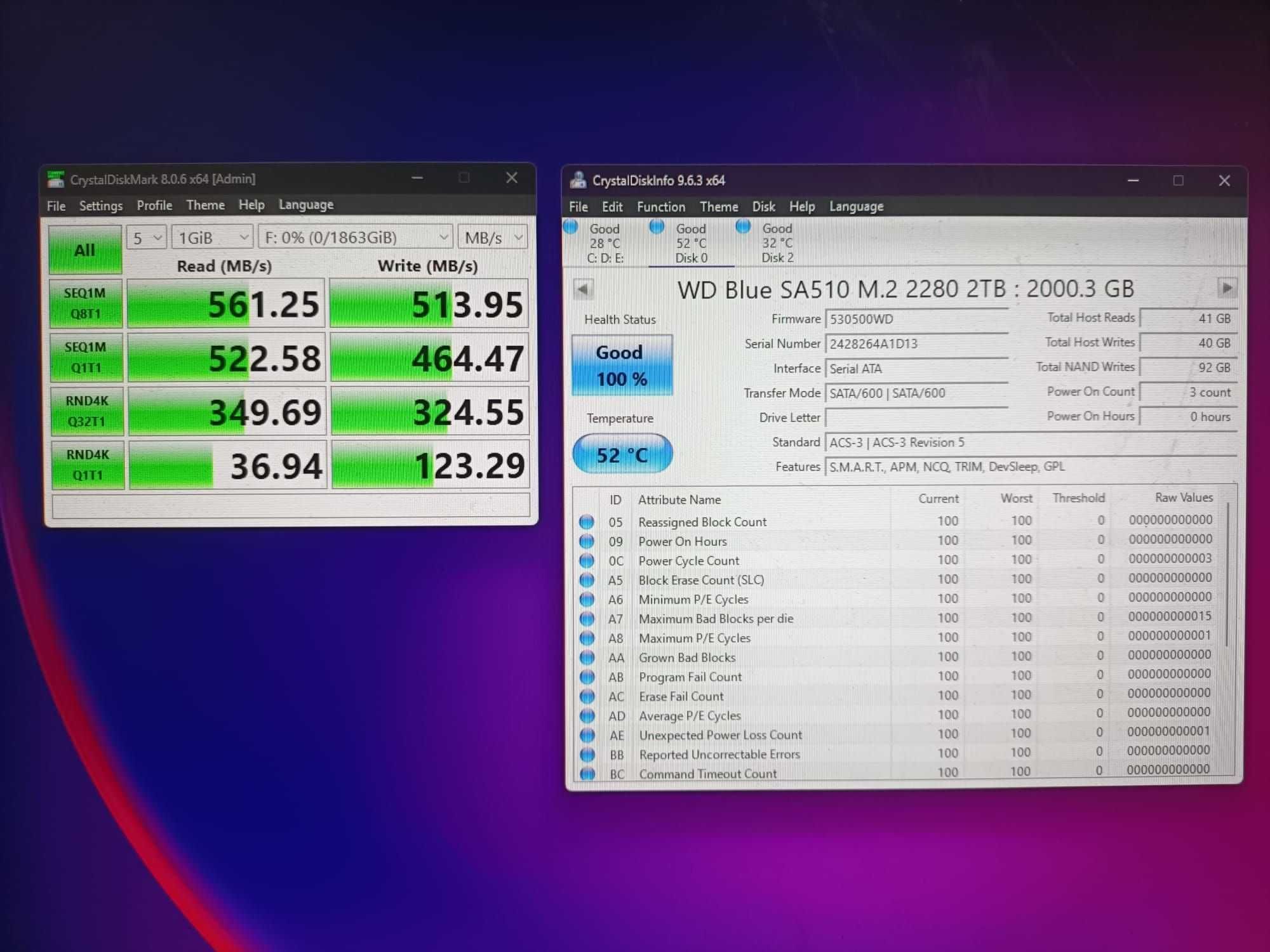This screenshot has width=1270, height=952.
Task: Click the Attribute Name column header
Action: 679,500
